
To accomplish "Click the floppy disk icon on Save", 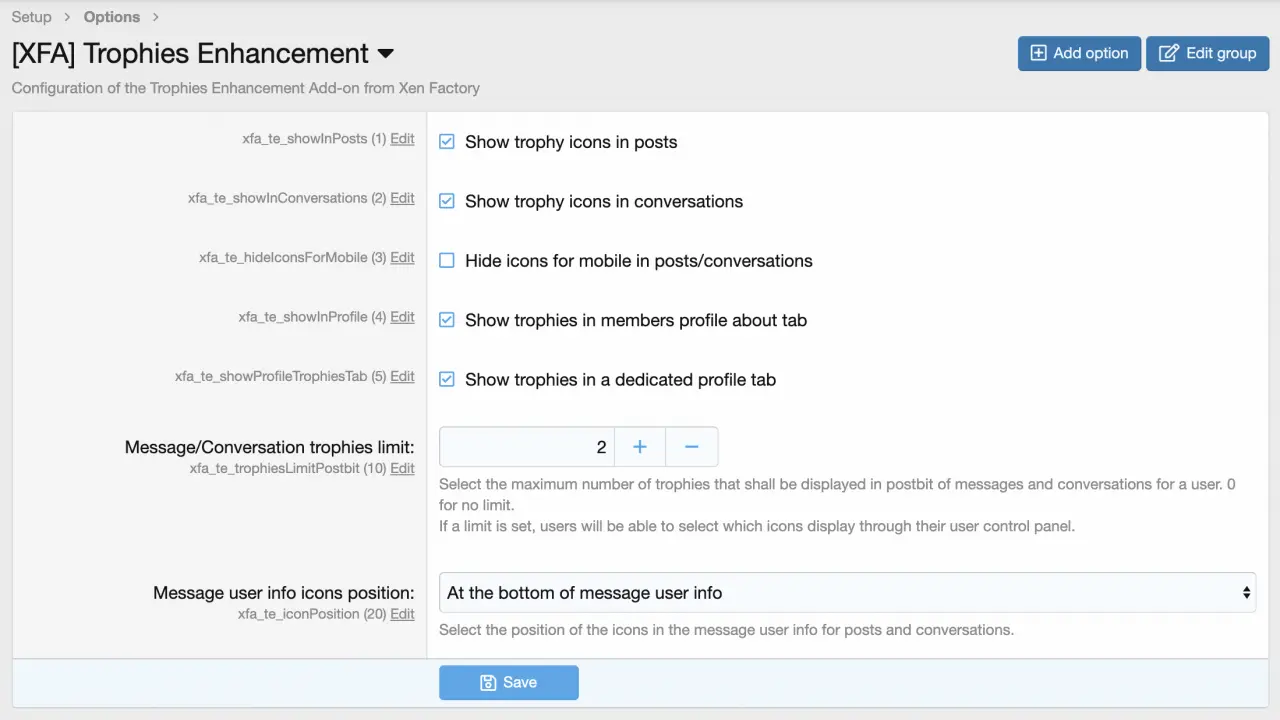I will click(x=488, y=682).
